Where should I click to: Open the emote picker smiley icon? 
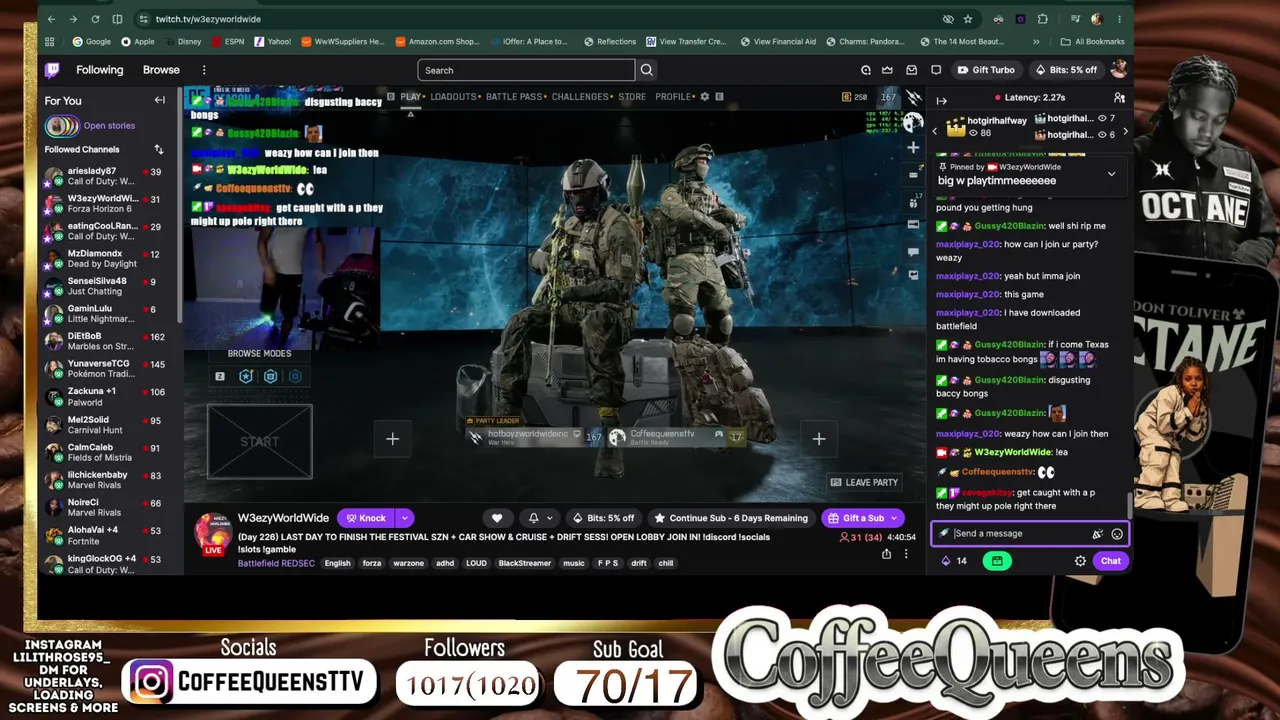[1117, 534]
